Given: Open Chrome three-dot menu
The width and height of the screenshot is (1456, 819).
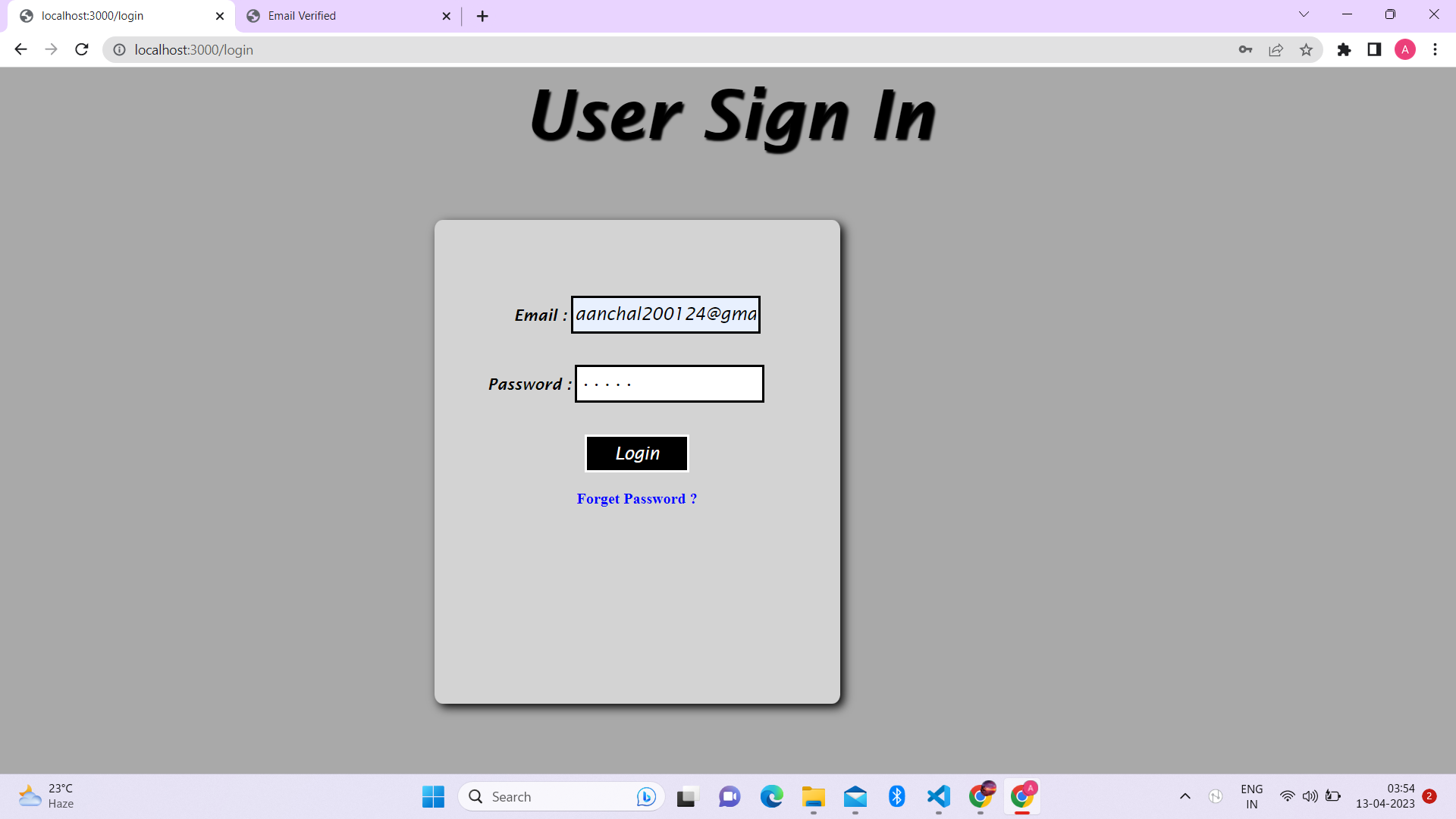Looking at the screenshot, I should [1435, 49].
